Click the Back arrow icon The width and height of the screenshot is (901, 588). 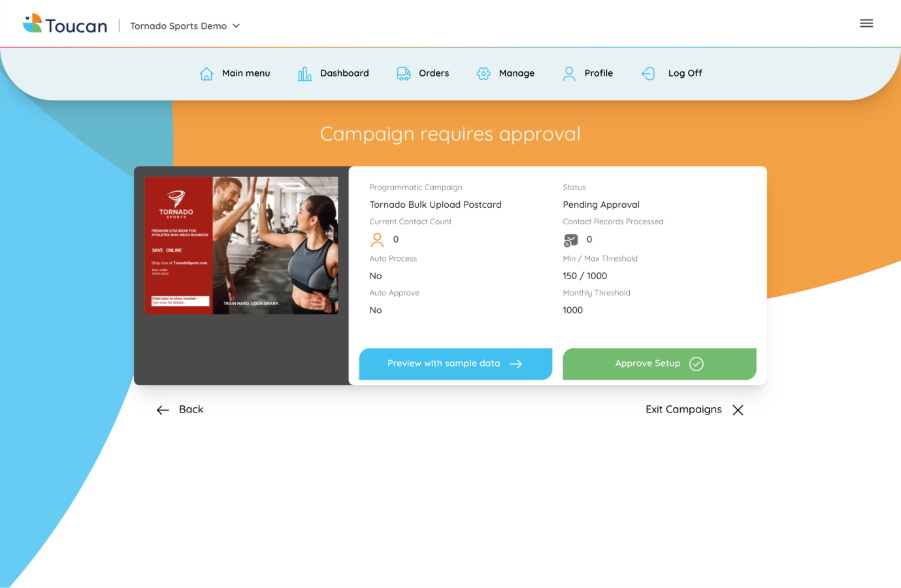pos(163,410)
